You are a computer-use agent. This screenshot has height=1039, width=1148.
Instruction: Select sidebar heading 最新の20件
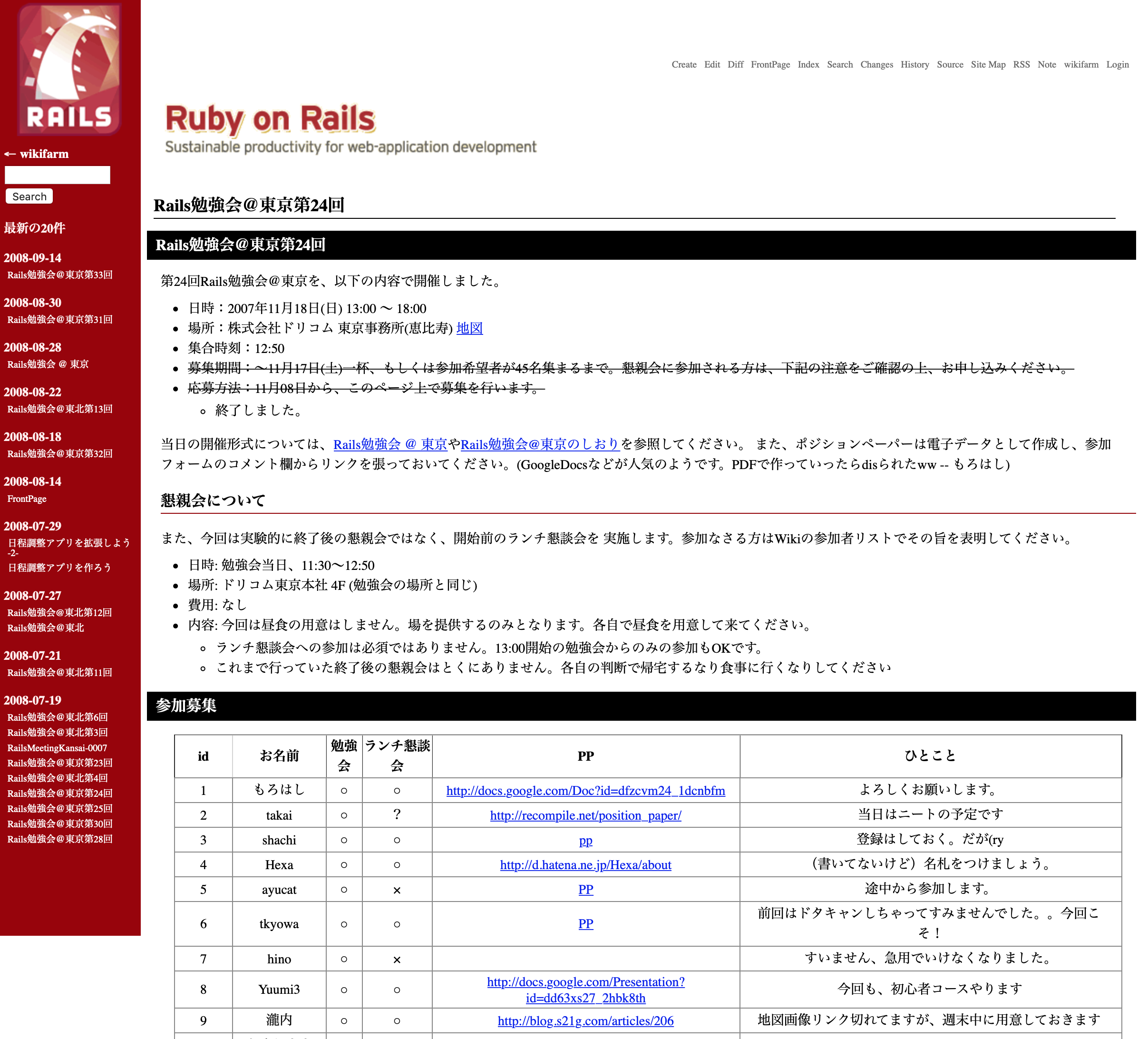click(x=35, y=228)
